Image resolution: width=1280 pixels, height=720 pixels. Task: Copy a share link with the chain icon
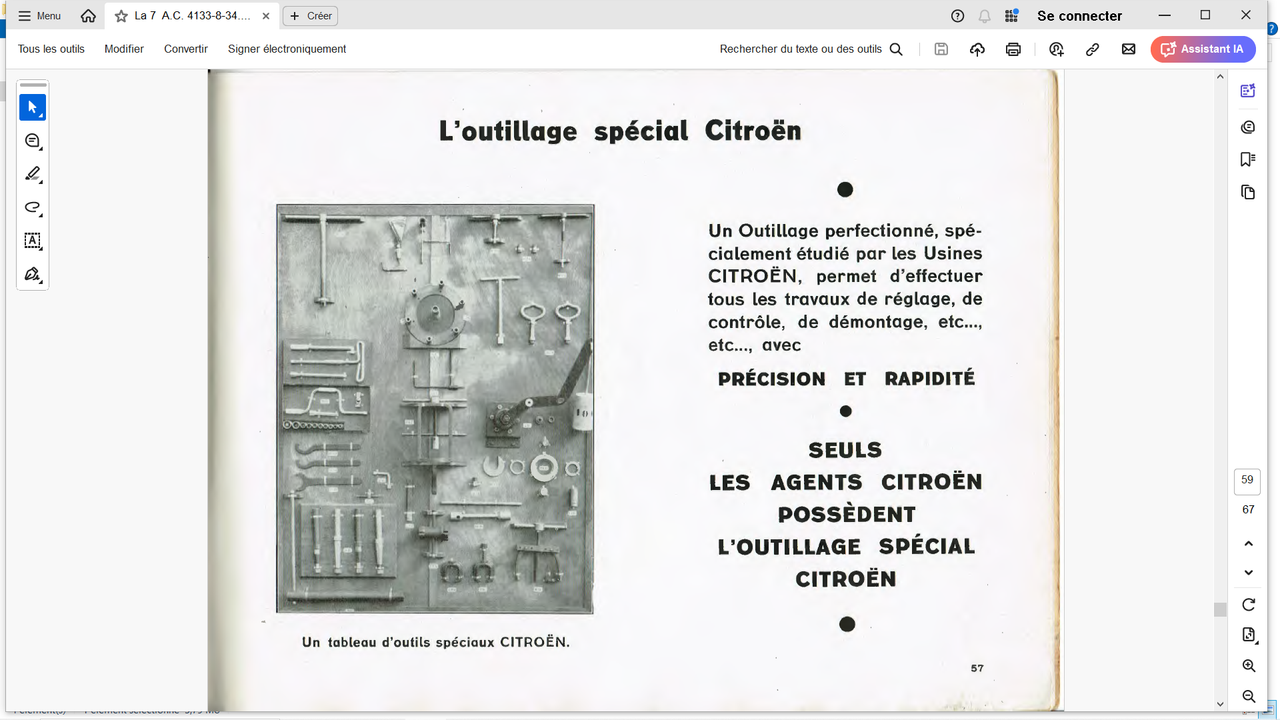(x=1092, y=49)
